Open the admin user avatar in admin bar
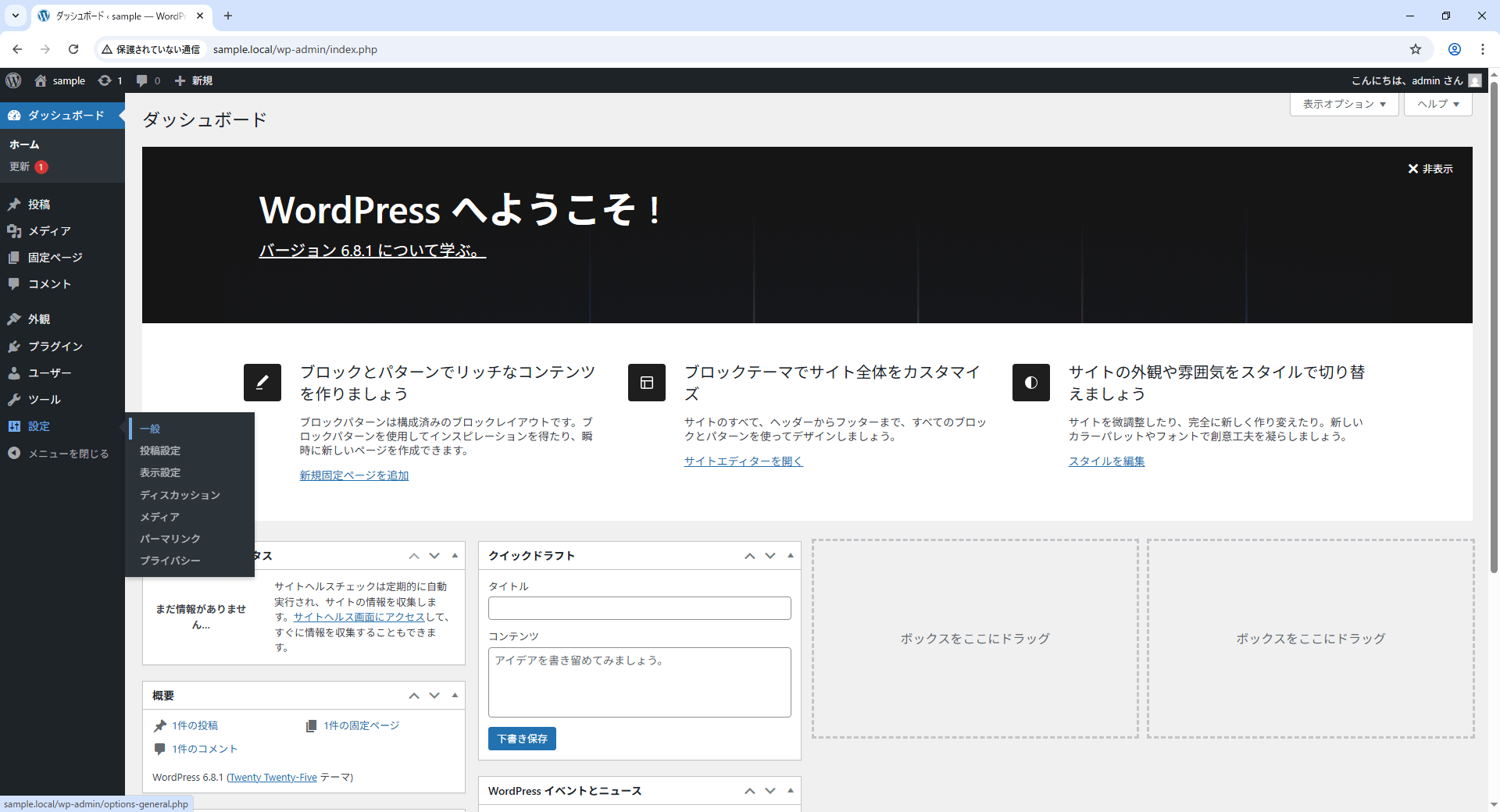This screenshot has width=1500, height=812. (1475, 80)
